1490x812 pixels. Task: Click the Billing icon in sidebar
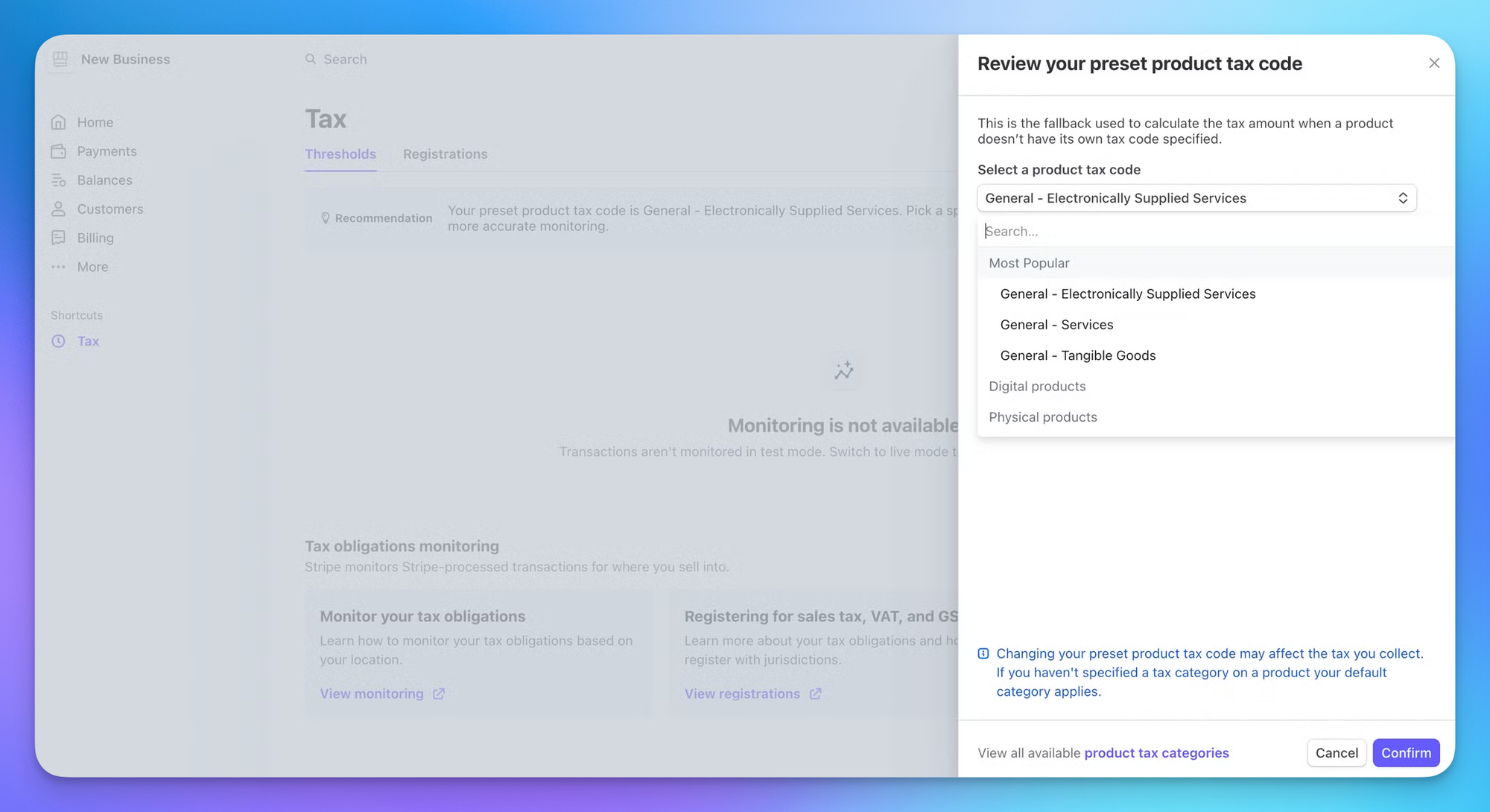[x=59, y=238]
